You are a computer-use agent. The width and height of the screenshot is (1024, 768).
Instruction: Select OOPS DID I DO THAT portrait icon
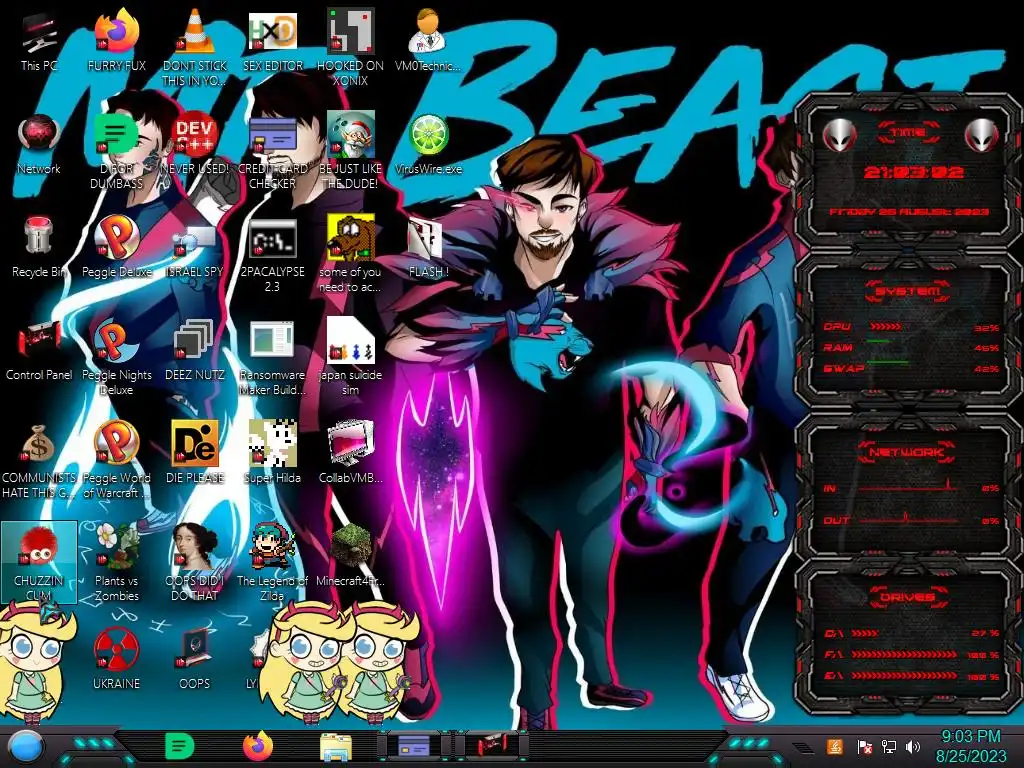point(194,563)
